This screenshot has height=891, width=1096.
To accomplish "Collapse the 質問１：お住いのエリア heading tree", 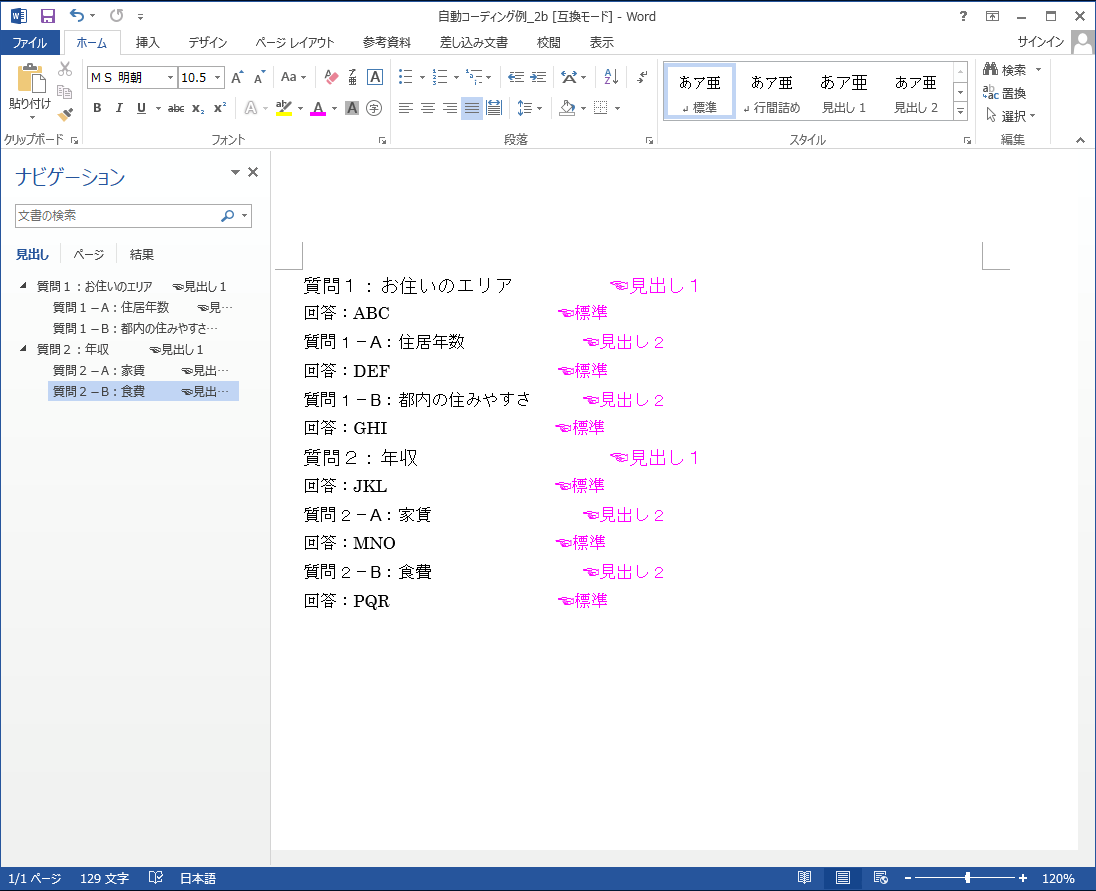I will 23,287.
